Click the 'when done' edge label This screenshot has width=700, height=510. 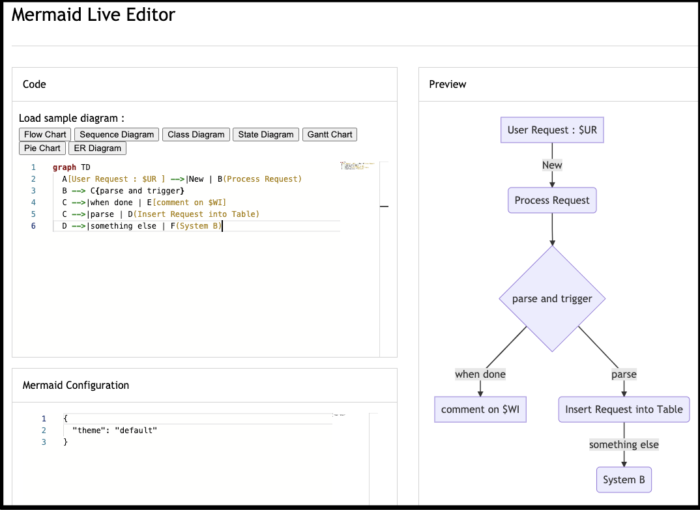480,374
